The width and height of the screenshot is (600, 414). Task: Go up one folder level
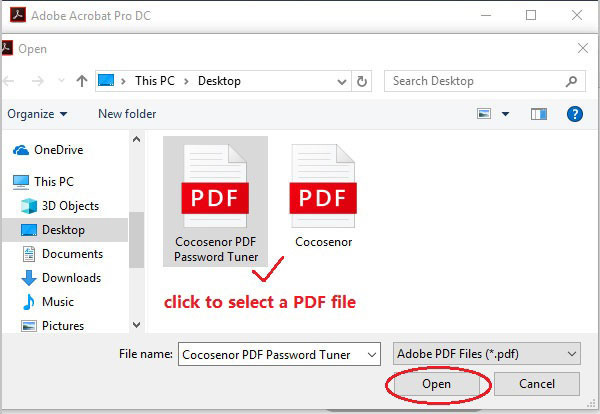click(x=82, y=81)
